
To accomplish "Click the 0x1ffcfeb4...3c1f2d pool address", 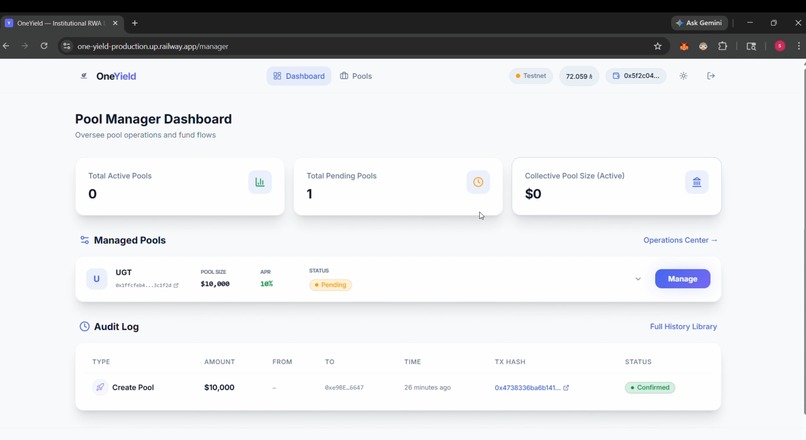I will (143, 285).
